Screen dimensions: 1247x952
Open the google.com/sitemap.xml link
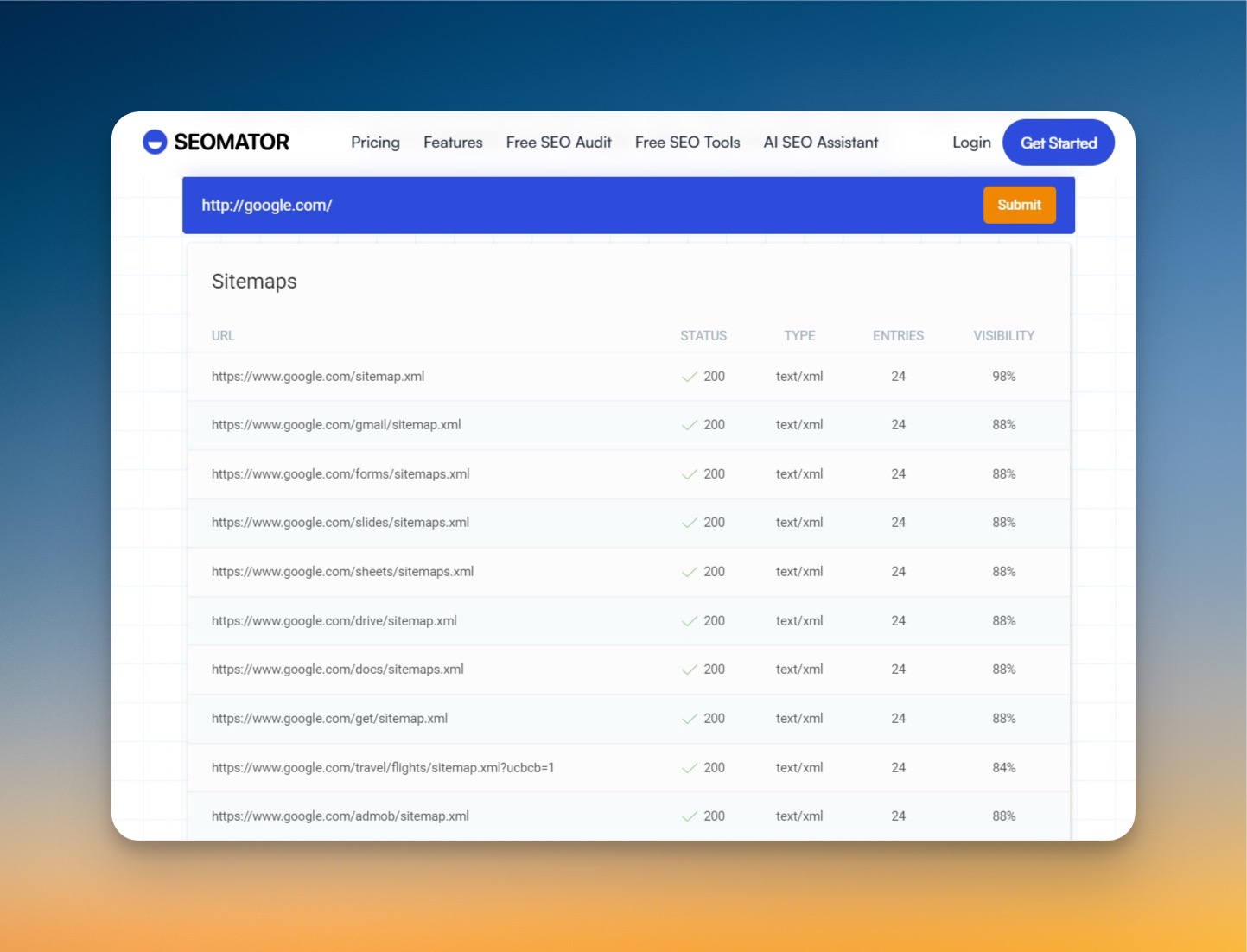[318, 377]
